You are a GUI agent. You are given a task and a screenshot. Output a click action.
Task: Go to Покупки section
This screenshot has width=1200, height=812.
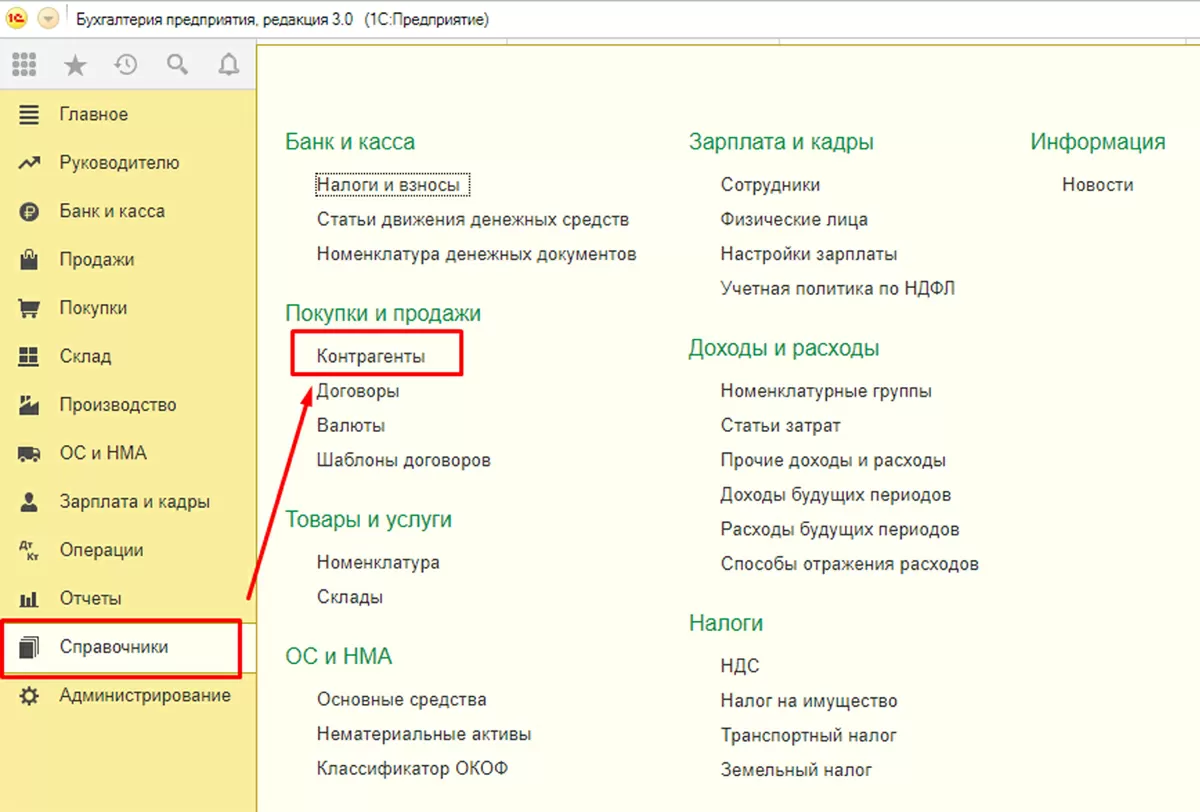[x=93, y=308]
